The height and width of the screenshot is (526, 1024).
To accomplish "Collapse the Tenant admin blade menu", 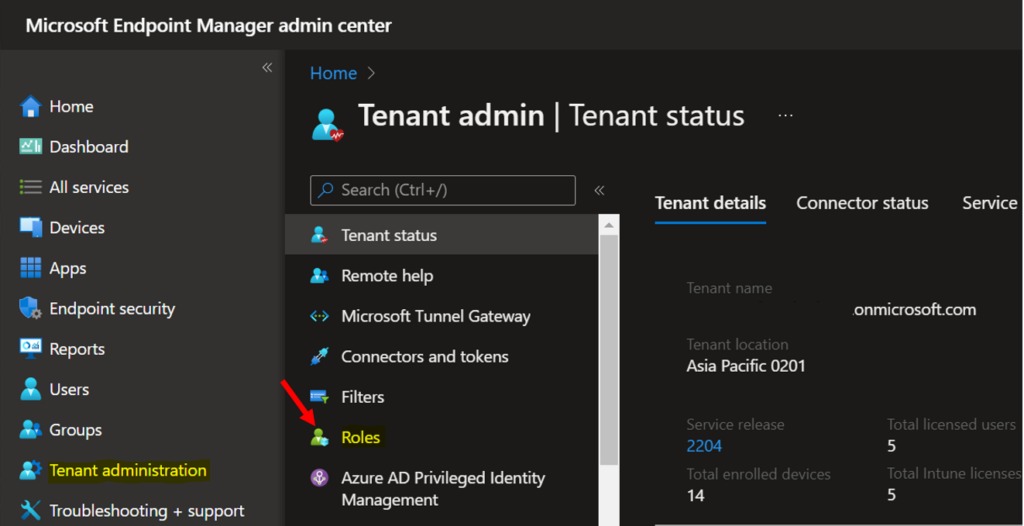I will pos(599,190).
